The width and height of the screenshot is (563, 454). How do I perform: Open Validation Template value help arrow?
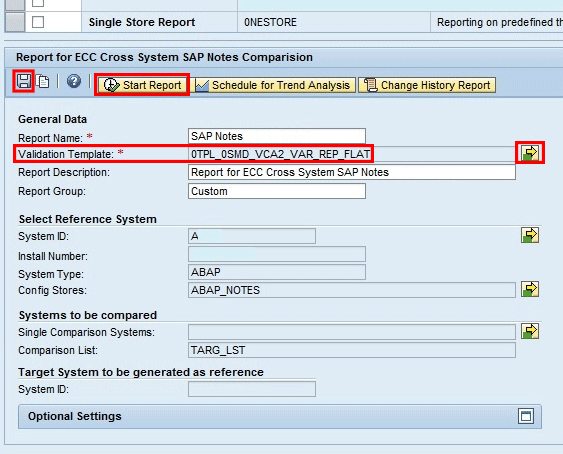tap(530, 152)
